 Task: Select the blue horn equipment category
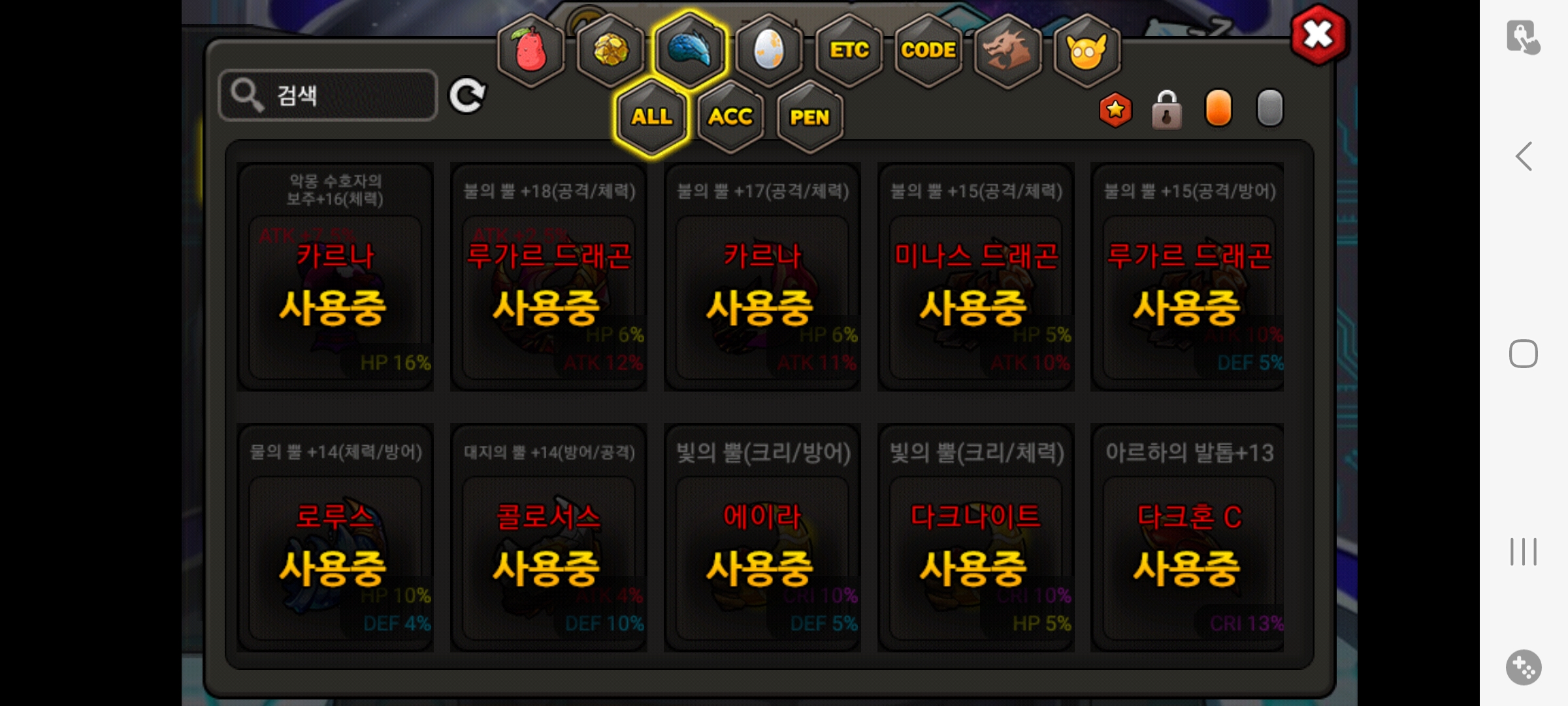[x=690, y=50]
